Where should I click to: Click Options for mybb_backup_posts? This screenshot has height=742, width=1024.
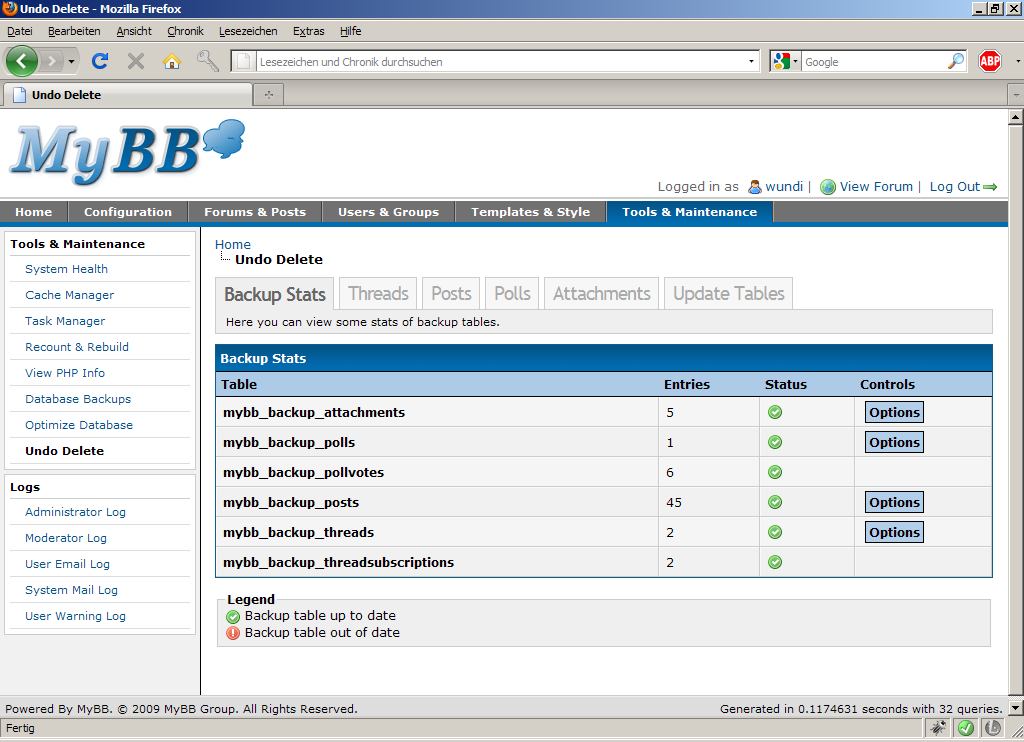click(894, 502)
